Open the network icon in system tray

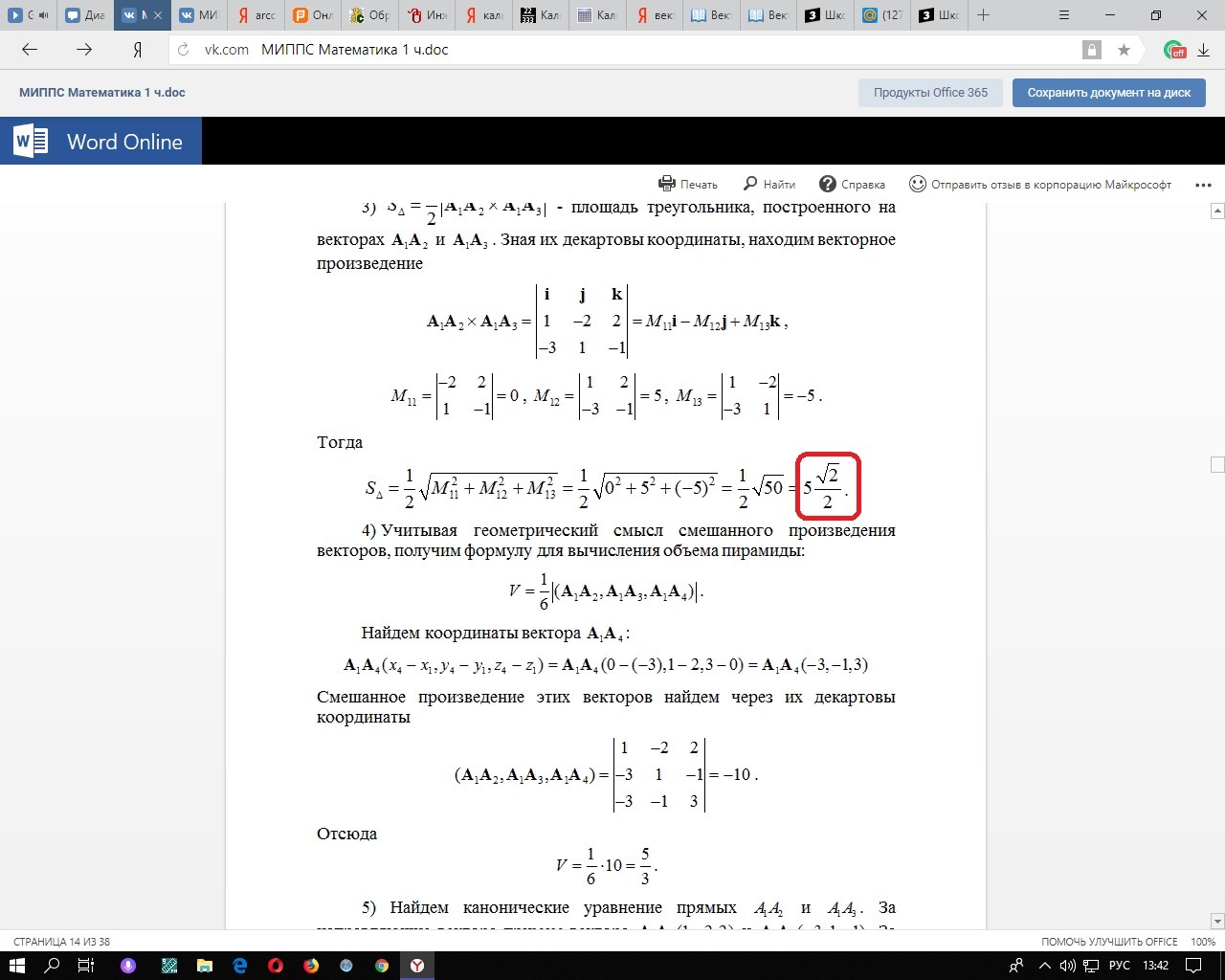point(1091,966)
